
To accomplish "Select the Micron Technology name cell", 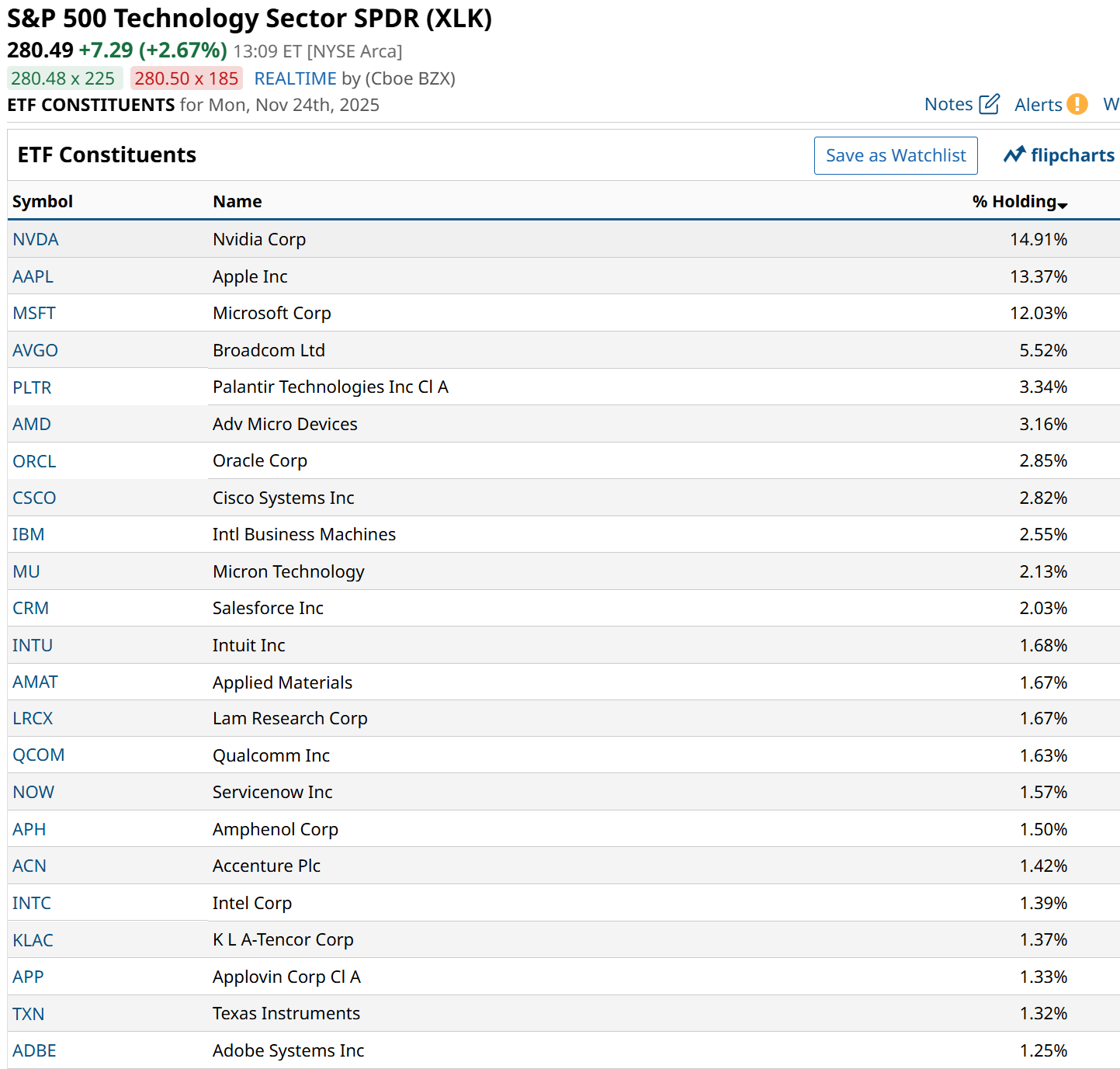I will pyautogui.click(x=289, y=571).
